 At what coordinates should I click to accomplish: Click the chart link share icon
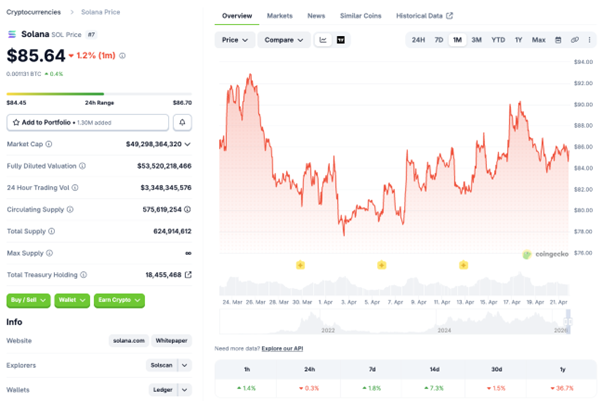tap(575, 40)
